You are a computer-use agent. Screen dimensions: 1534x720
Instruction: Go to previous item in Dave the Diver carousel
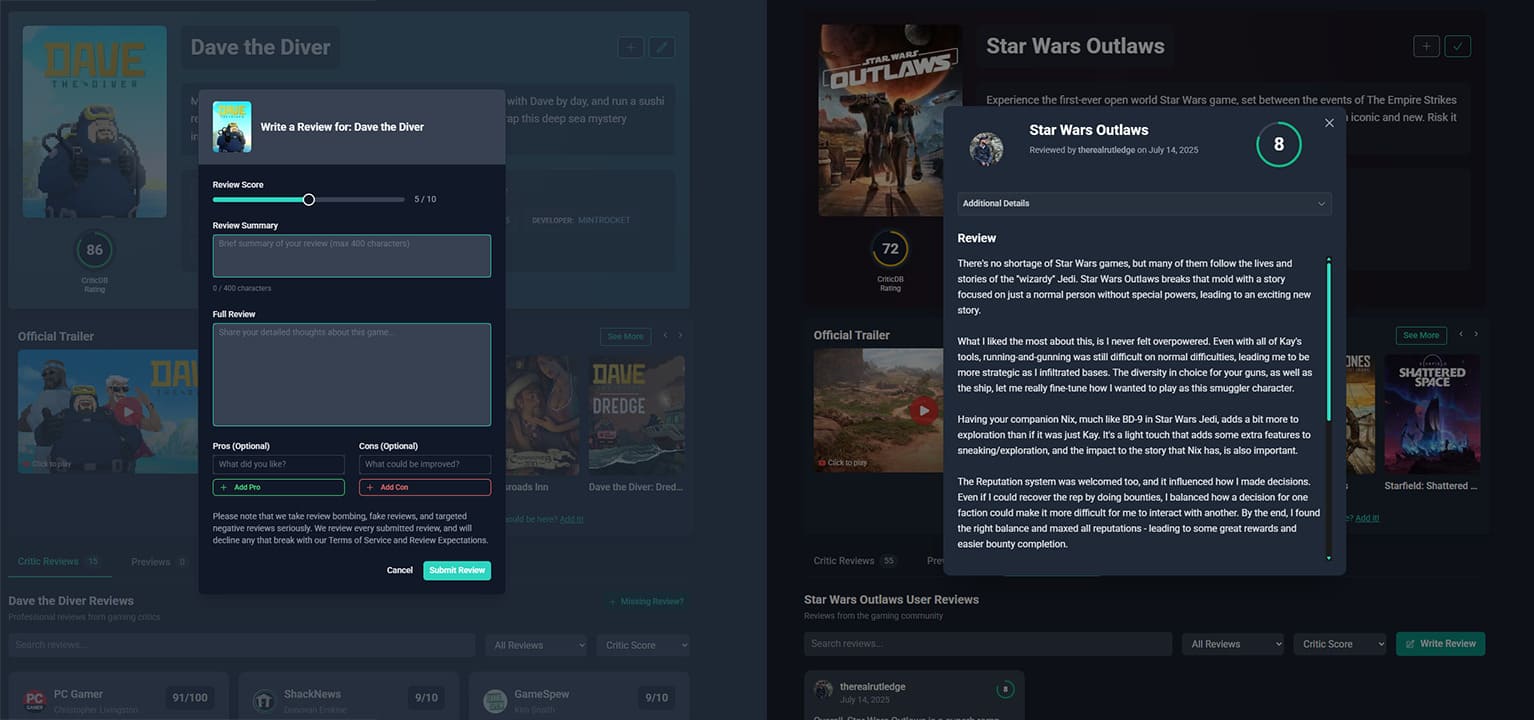pos(665,336)
